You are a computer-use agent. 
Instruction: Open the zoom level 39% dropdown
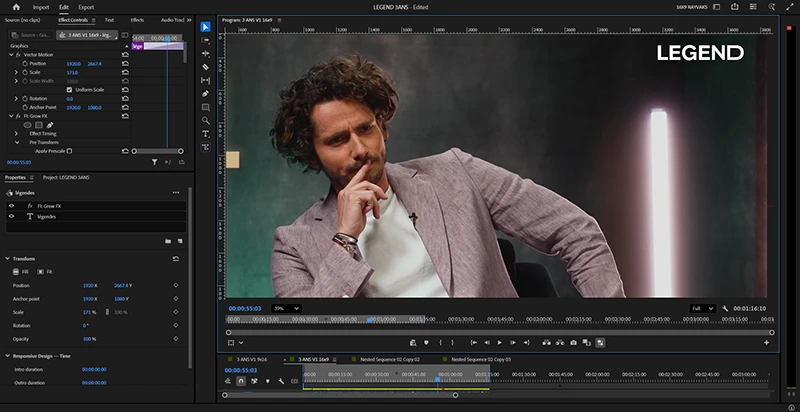coord(287,308)
